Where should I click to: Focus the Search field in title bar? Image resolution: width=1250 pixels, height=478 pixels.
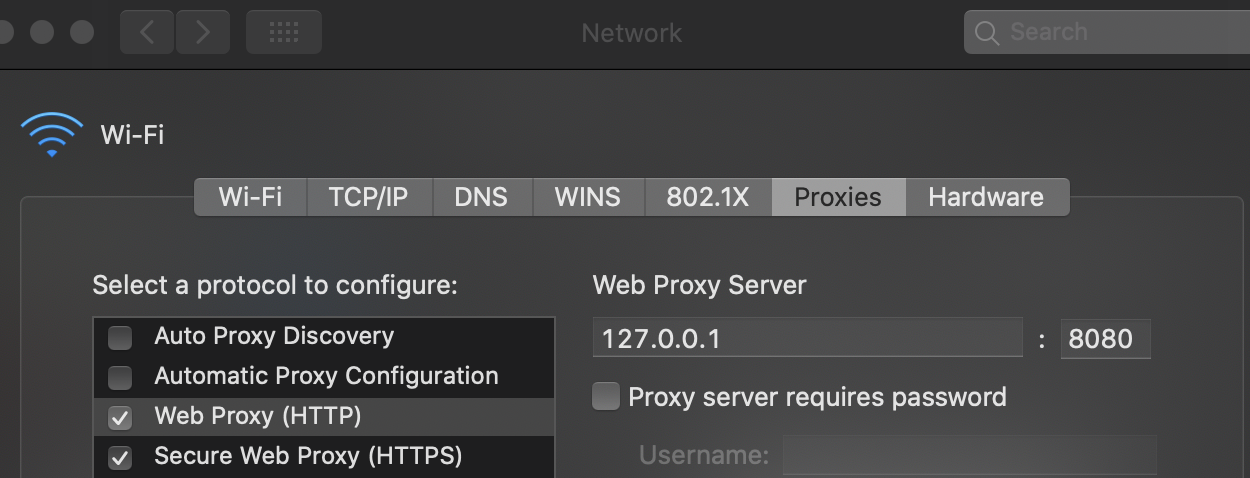(x=1110, y=32)
